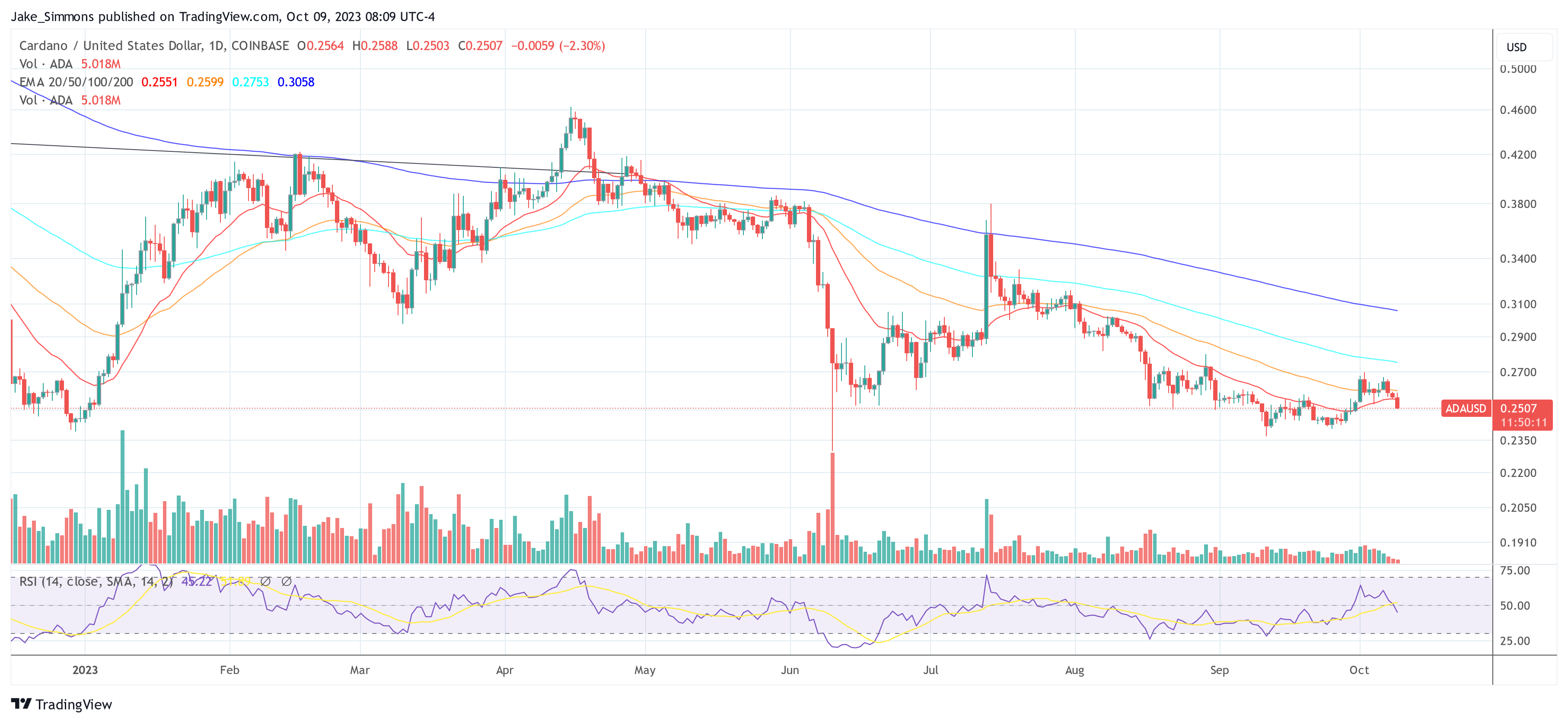Click the 2023 label on time axis
This screenshot has height=723, width=1568.
[85, 670]
